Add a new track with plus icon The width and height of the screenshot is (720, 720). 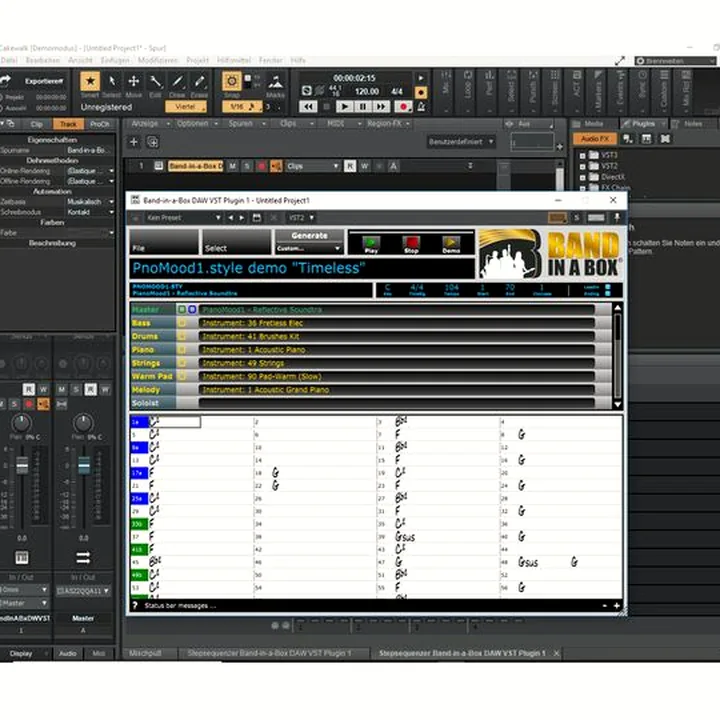134,142
